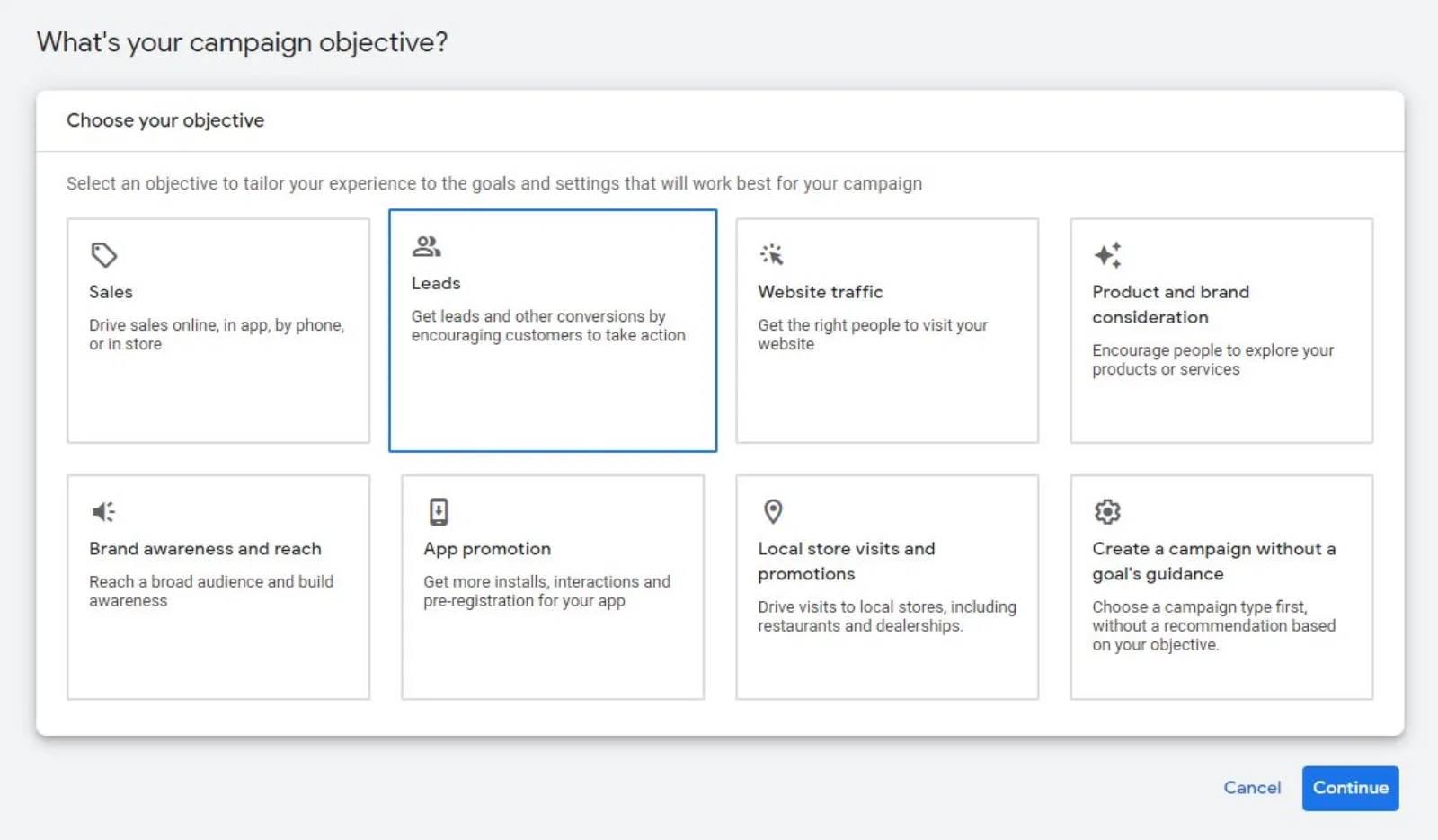1438x840 pixels.
Task: Click 'Drive sales online, in app, by phone' description
Action: pos(217,334)
